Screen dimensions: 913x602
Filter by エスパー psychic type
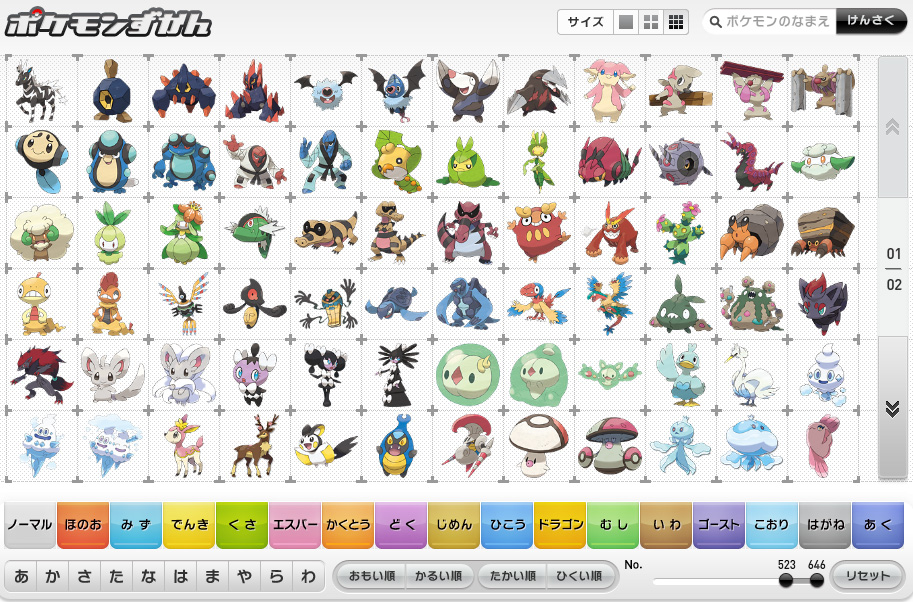point(295,525)
